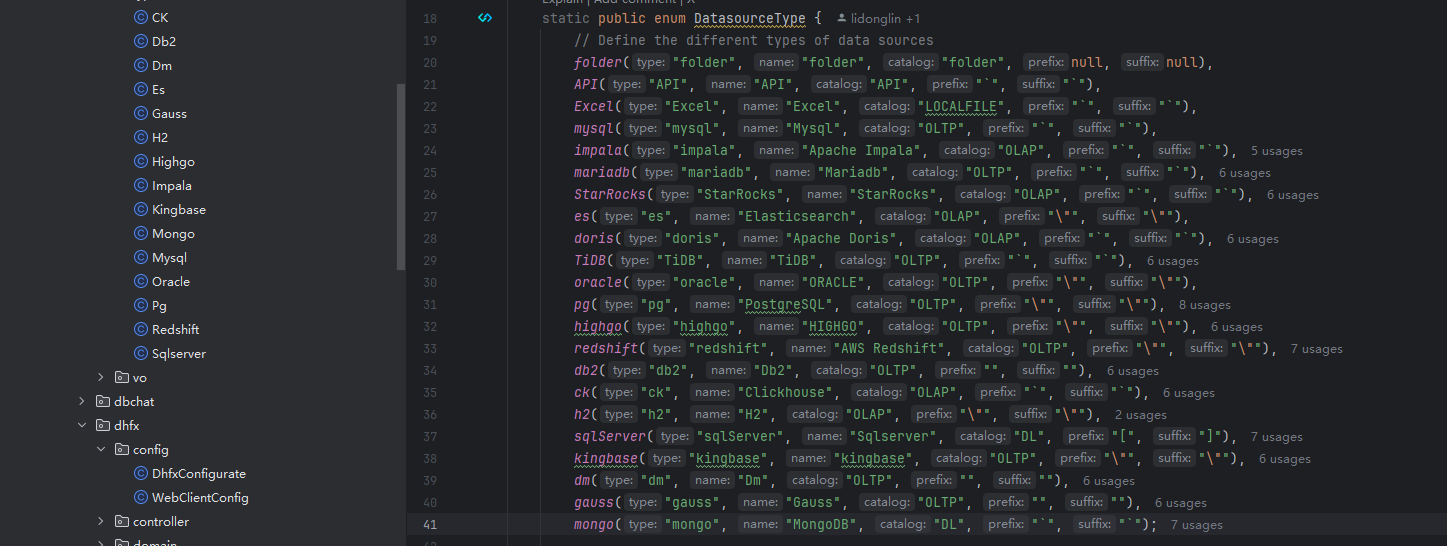Click the 'oracle' enum constant on line 30
1447x546 pixels.
[x=598, y=283]
